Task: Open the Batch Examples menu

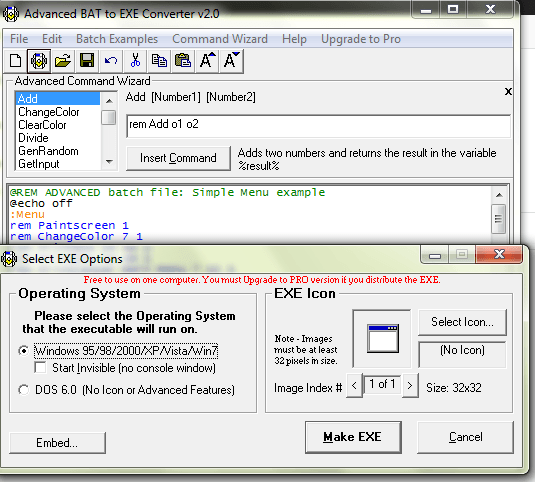Action: 117,39
